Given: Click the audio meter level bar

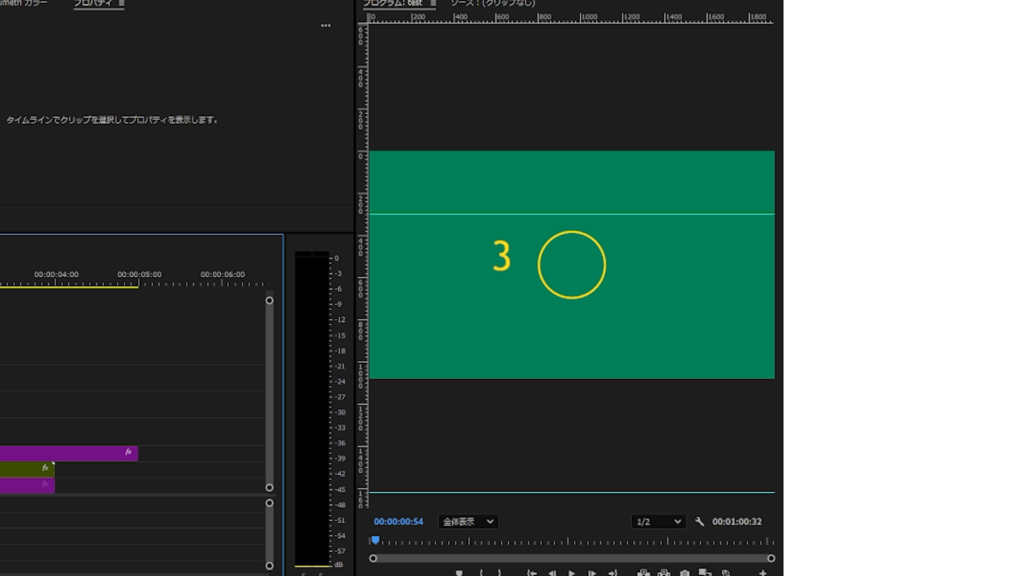Looking at the screenshot, I should (312, 409).
